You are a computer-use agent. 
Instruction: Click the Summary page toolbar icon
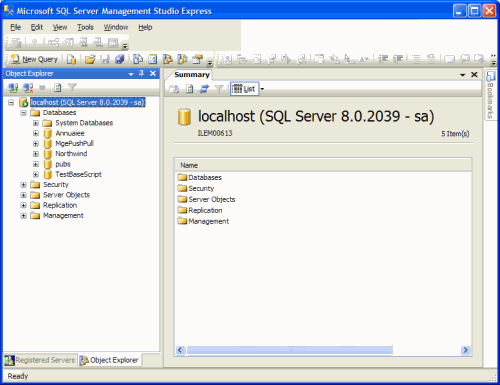153,59
